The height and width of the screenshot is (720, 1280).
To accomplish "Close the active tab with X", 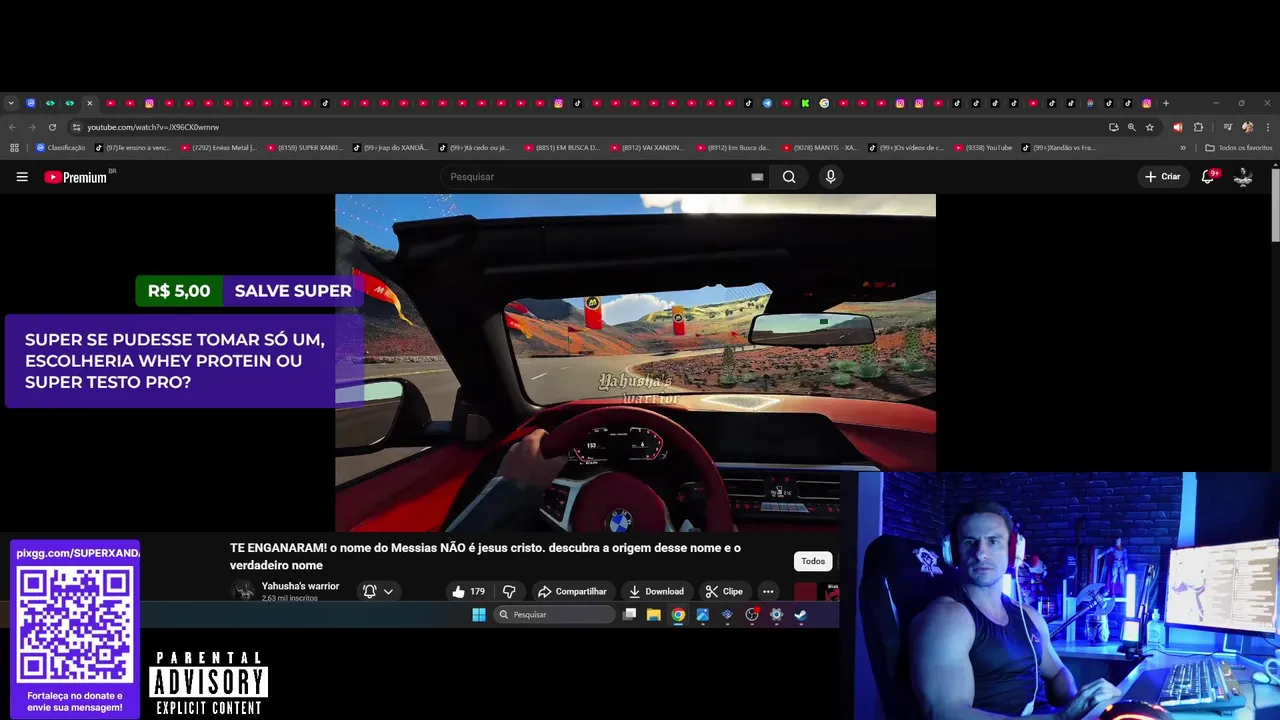I will tap(89, 103).
